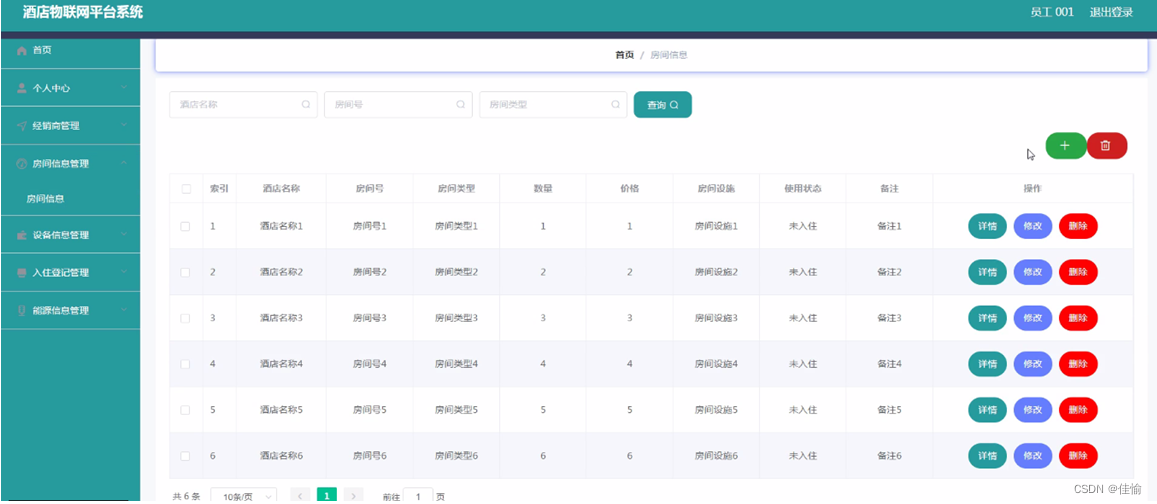This screenshot has width=1157, height=504.
Task: Click the green plus add button
Action: (1065, 146)
